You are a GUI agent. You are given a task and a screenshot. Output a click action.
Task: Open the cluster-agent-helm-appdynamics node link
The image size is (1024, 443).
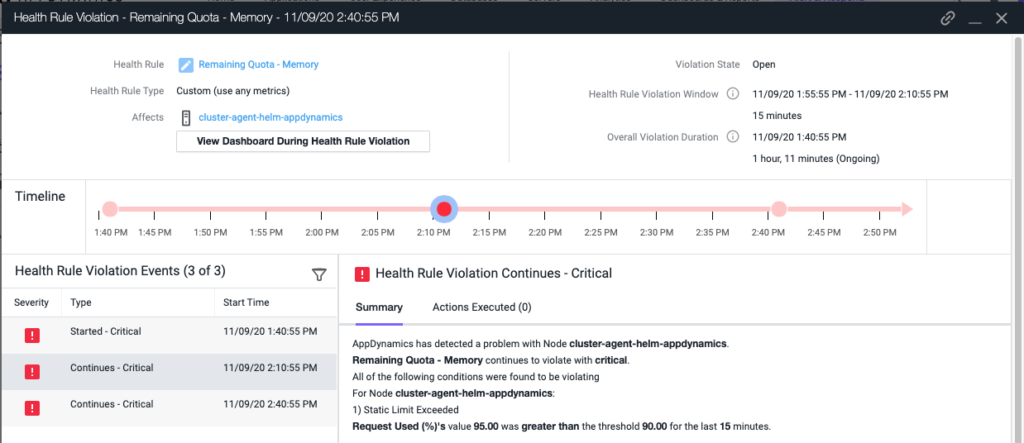tap(270, 117)
